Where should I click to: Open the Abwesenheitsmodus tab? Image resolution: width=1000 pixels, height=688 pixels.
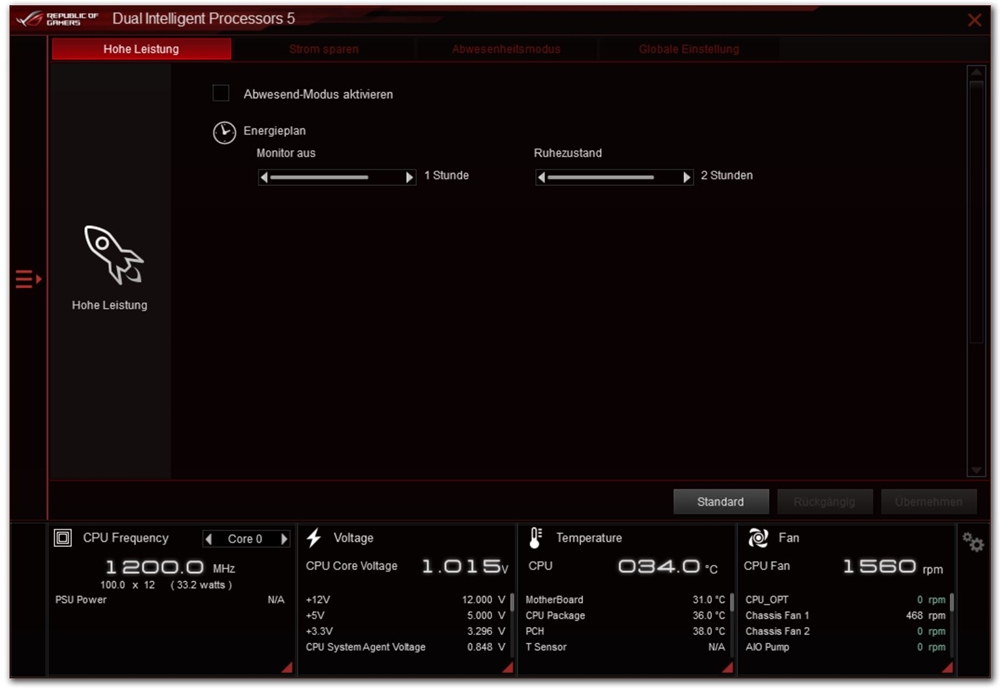506,49
